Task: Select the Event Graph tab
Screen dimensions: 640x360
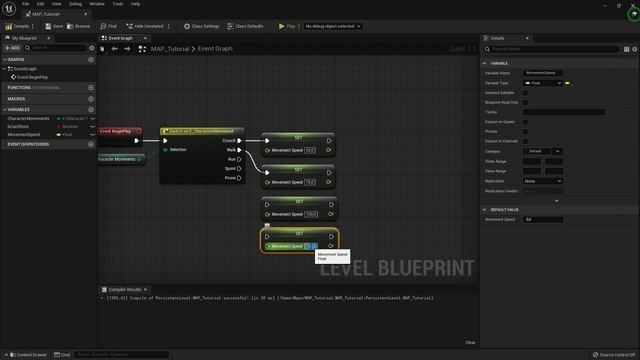Action: (x=124, y=38)
